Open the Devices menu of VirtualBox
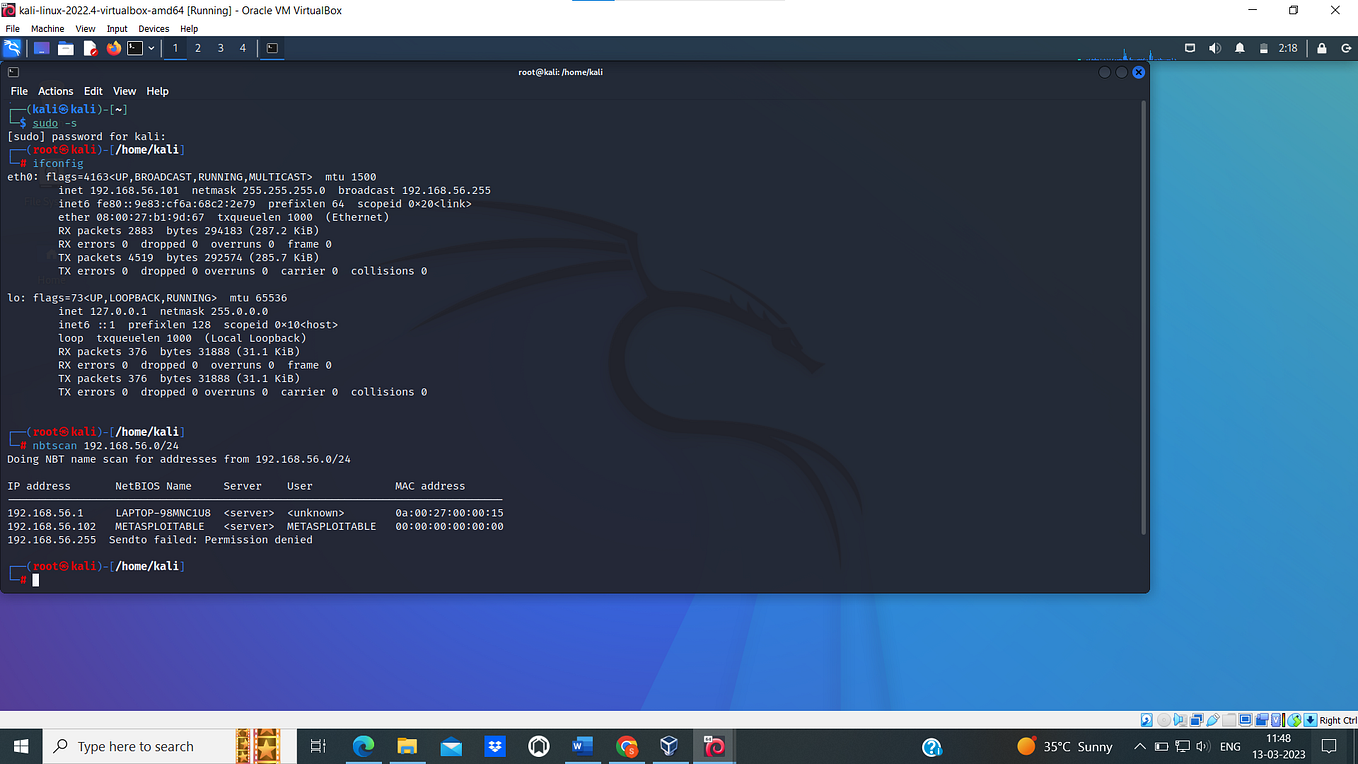Image resolution: width=1358 pixels, height=764 pixels. coord(153,28)
